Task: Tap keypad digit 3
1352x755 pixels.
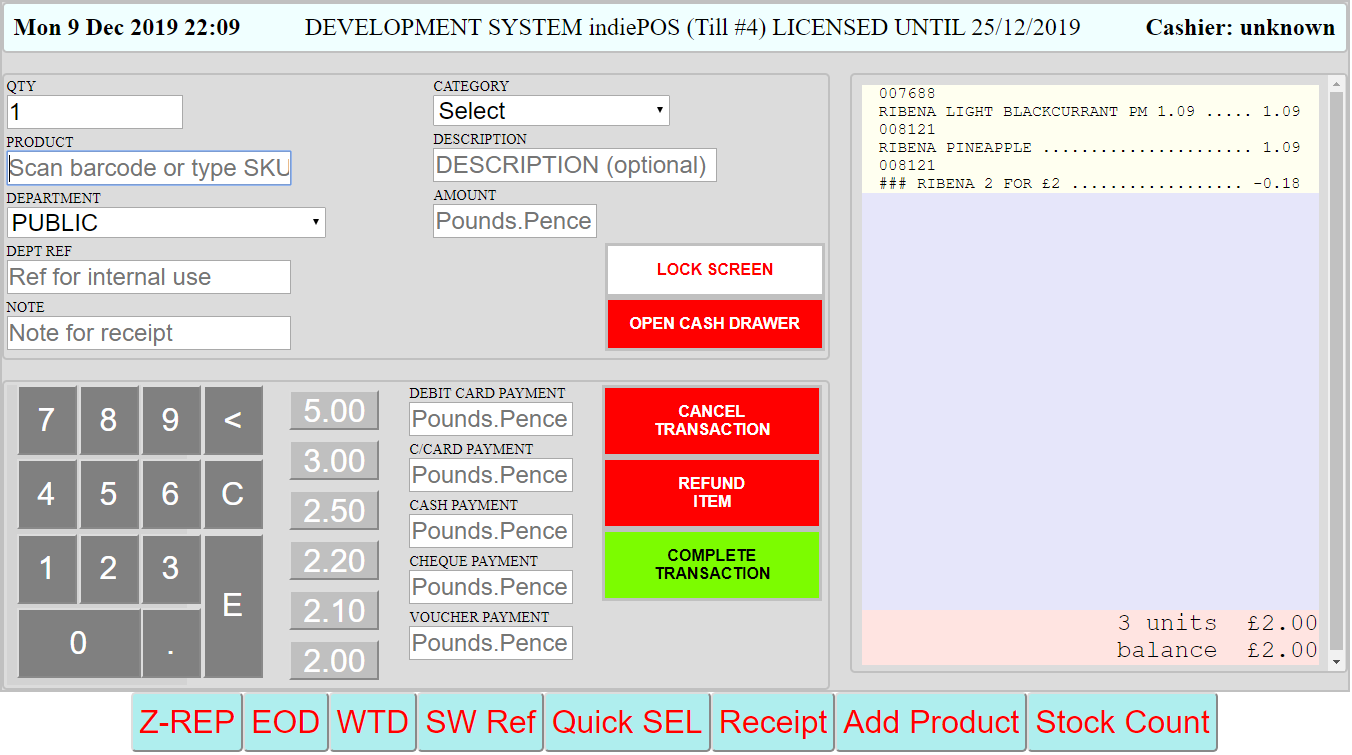Action: coord(171,569)
